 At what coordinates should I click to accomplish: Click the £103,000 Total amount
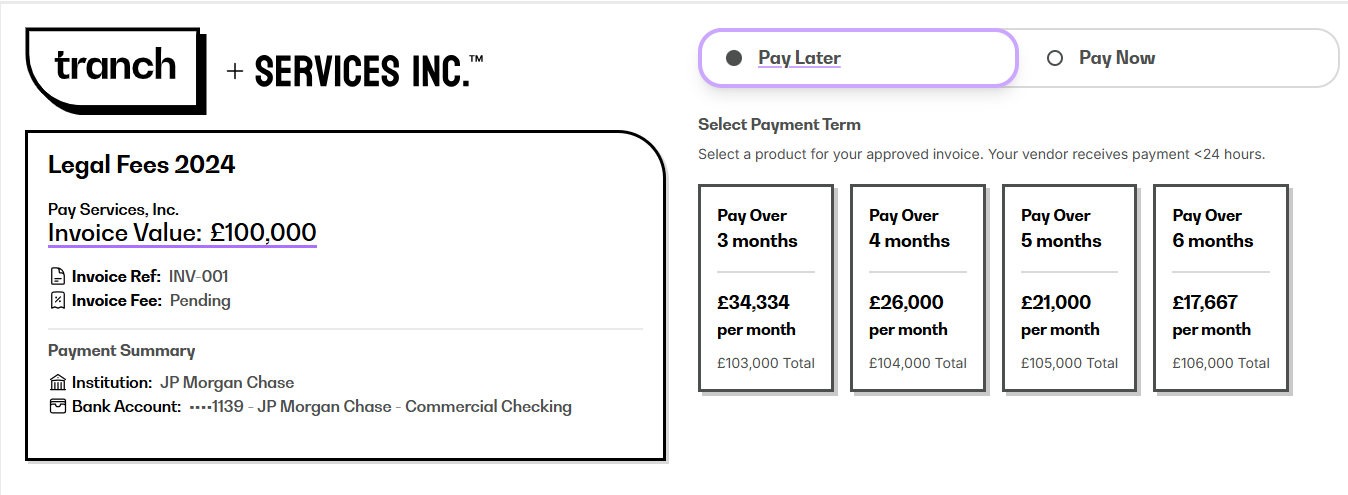pyautogui.click(x=766, y=363)
